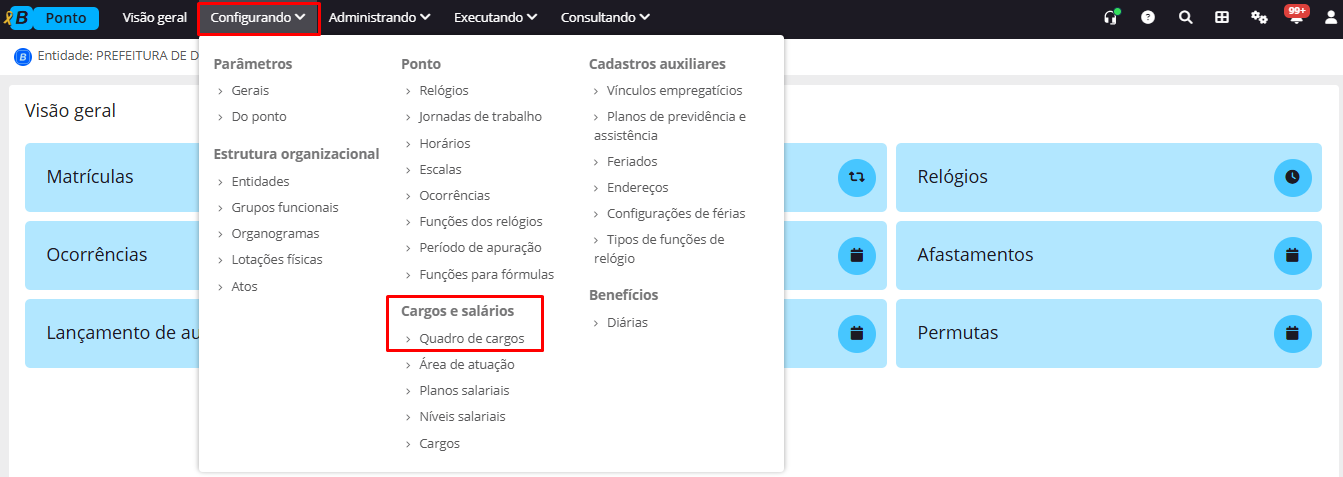Screen dimensions: 1343x477
Task: Open the user profile icon
Action: point(1330,17)
